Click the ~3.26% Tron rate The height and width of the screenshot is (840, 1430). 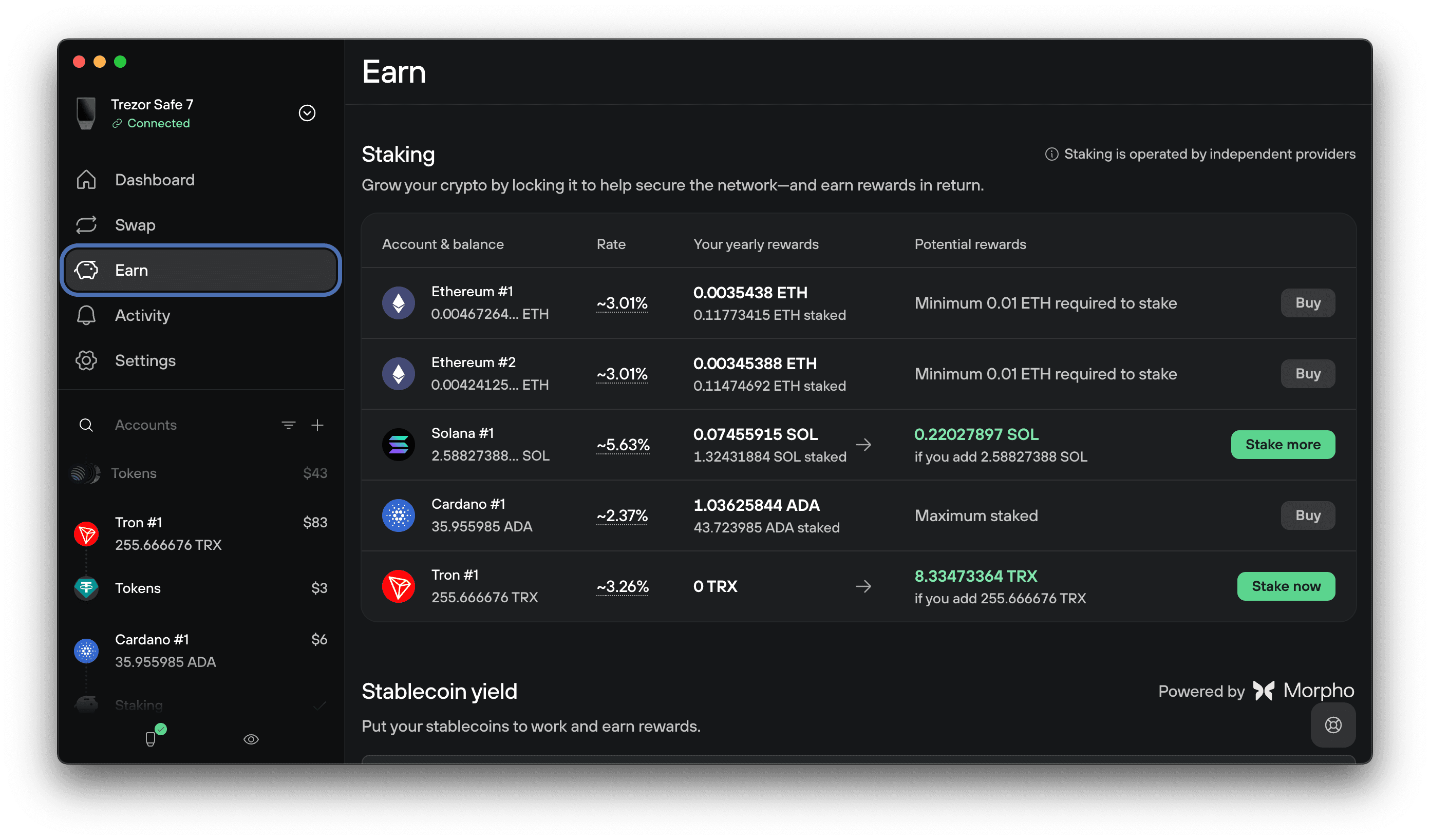pyautogui.click(x=623, y=587)
